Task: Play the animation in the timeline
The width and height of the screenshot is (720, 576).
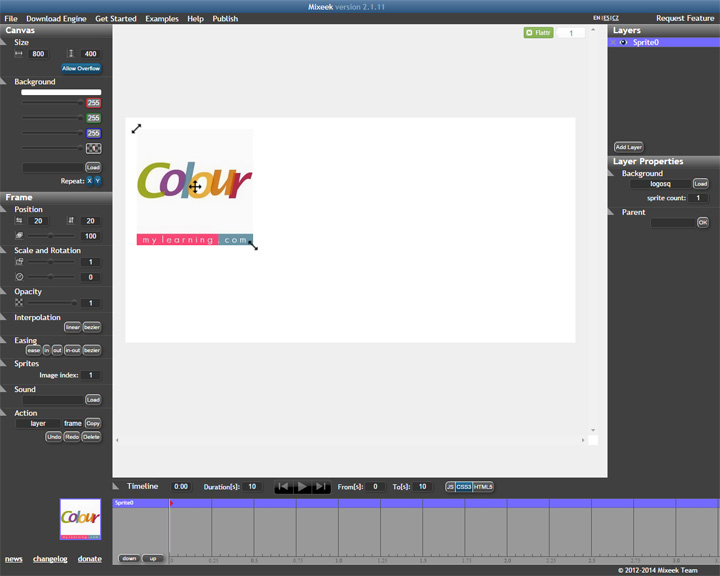Action: (302, 486)
